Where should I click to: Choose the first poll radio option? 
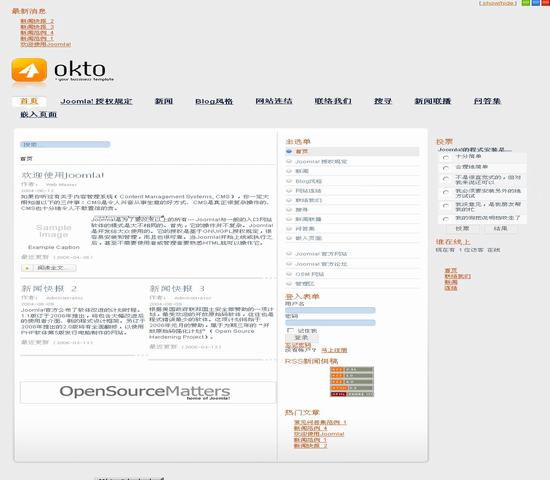pos(446,158)
